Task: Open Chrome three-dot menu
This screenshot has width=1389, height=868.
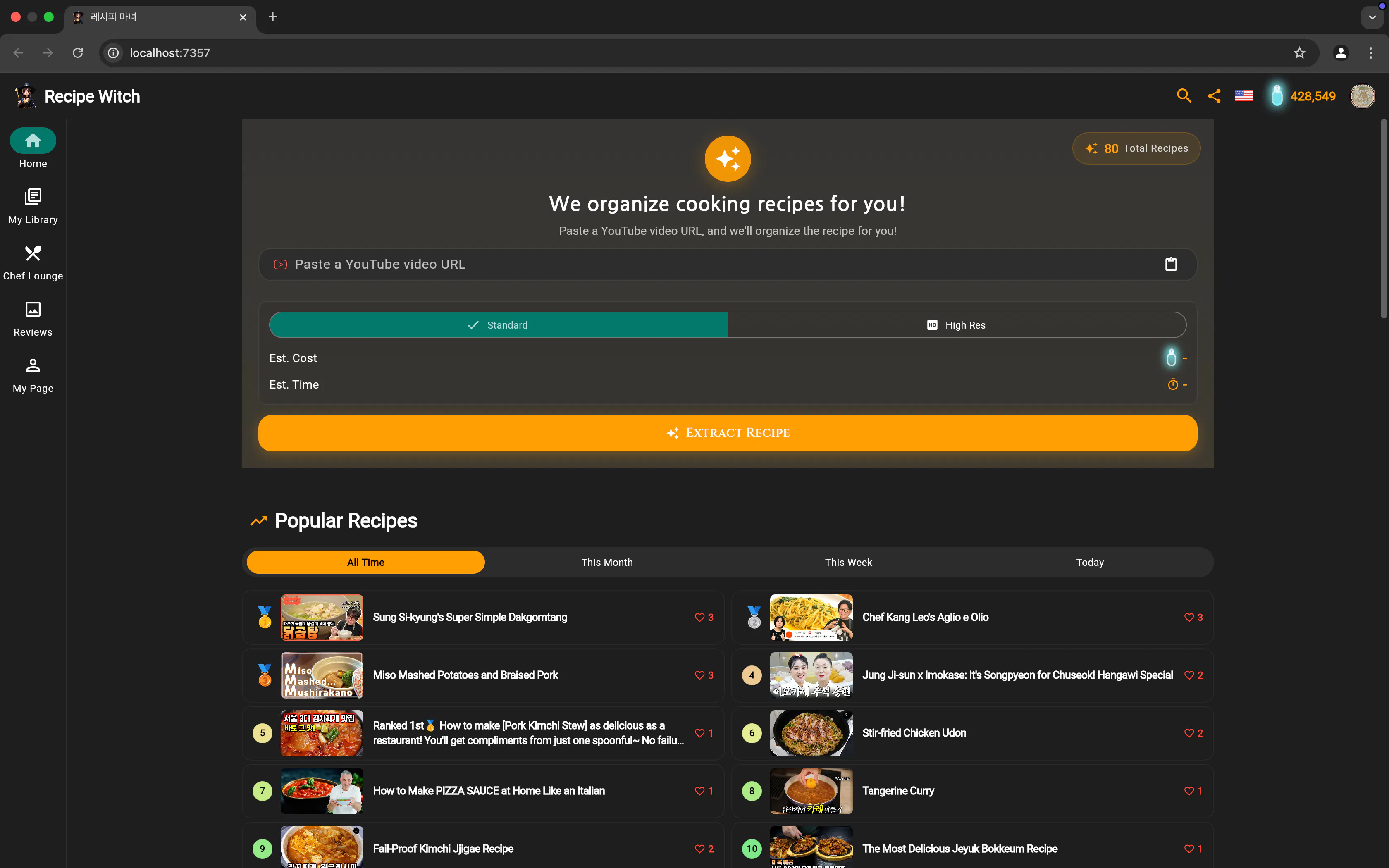Action: (1371, 53)
